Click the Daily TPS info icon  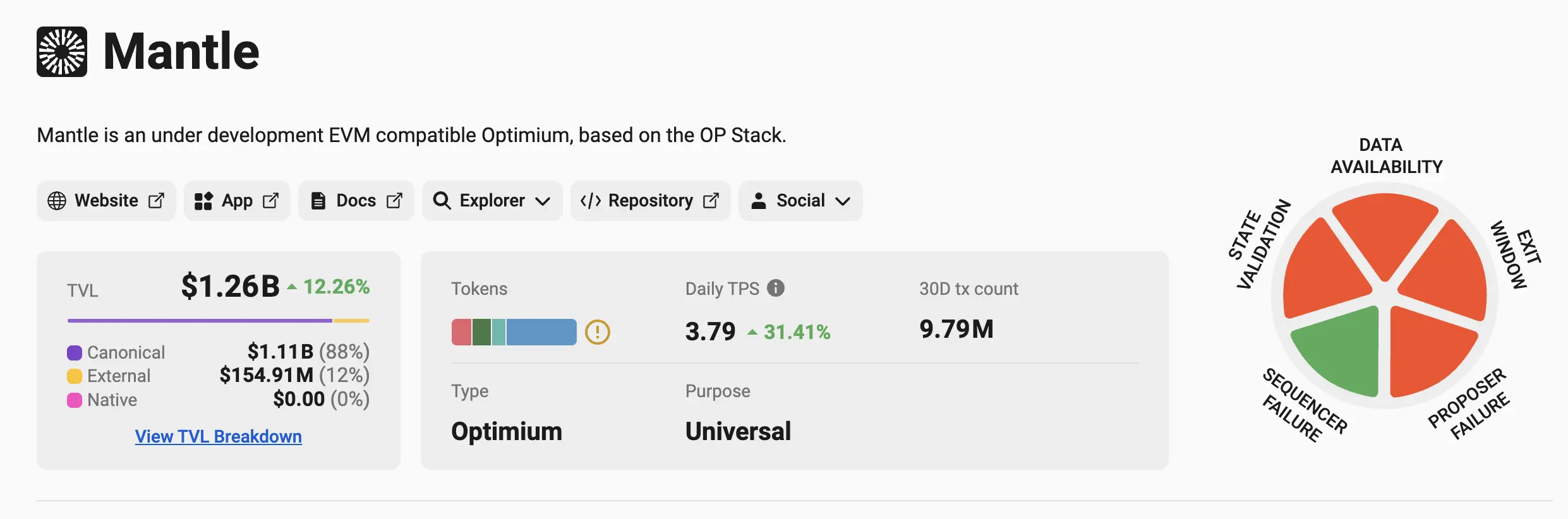coord(776,288)
